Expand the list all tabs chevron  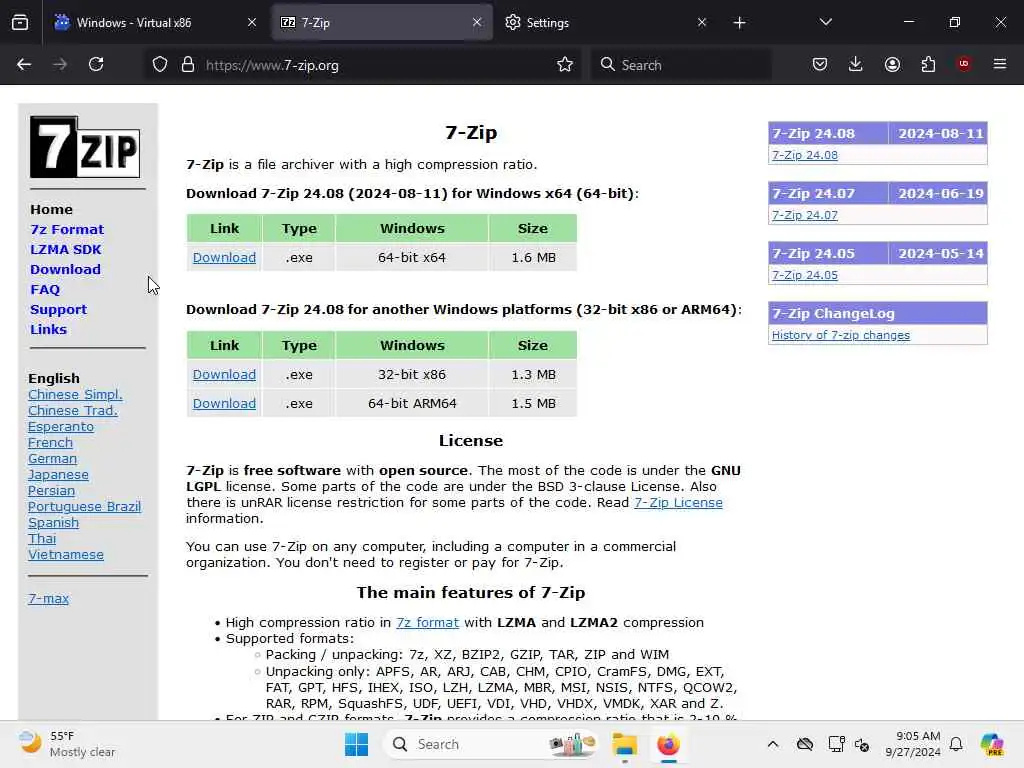(825, 22)
